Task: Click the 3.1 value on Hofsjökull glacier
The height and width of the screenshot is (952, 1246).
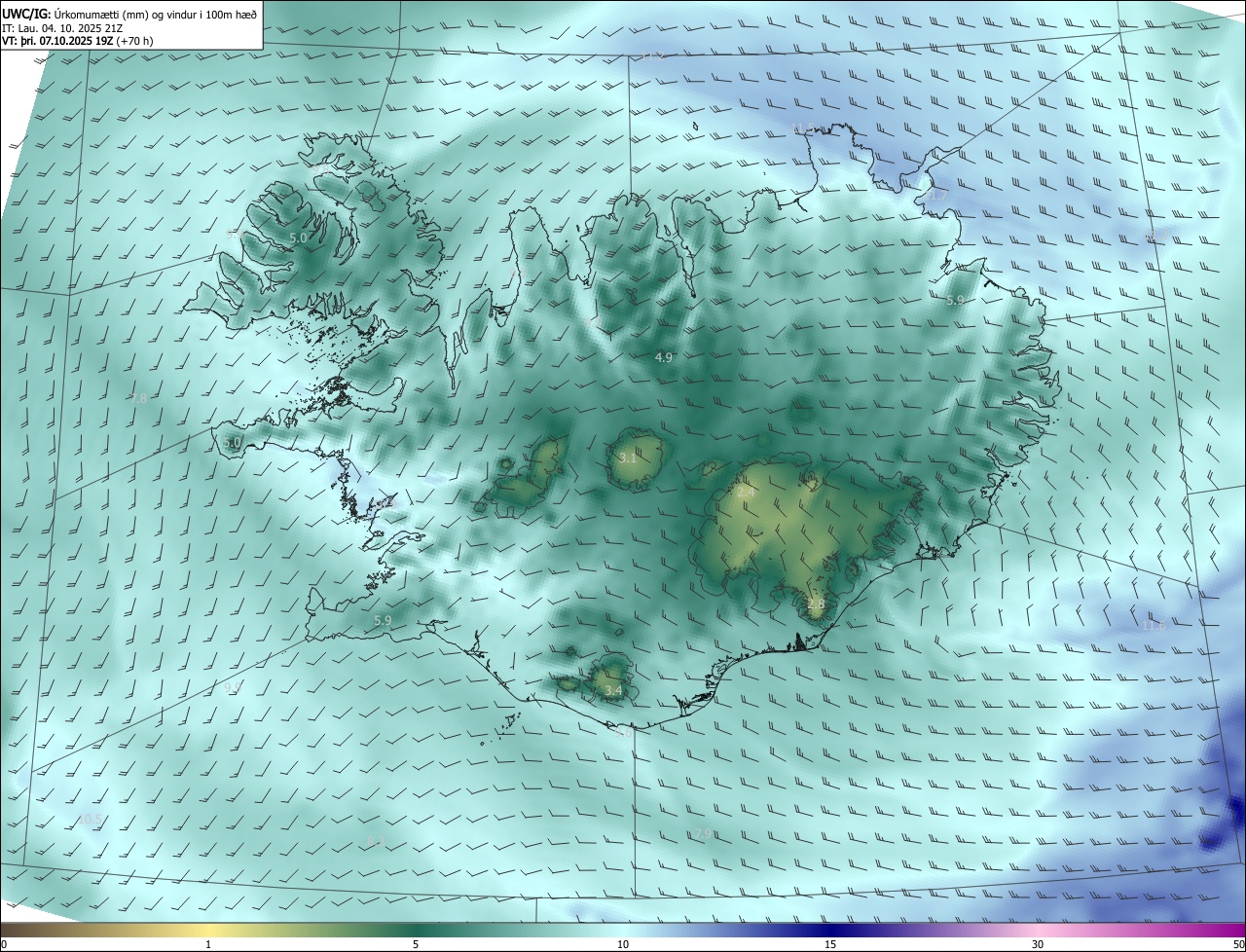Action: pos(628,458)
